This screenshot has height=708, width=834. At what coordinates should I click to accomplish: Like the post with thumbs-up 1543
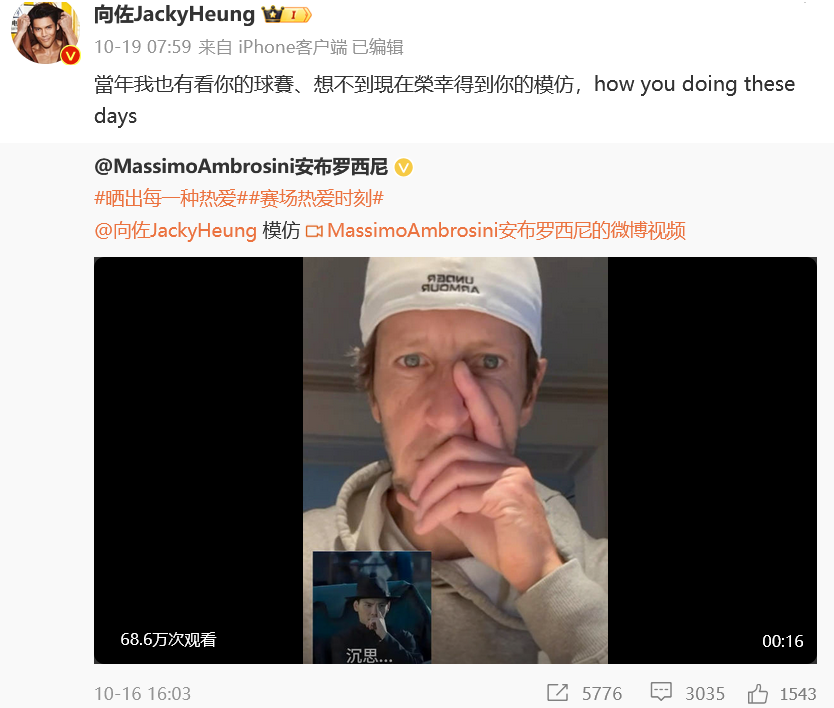click(757, 694)
